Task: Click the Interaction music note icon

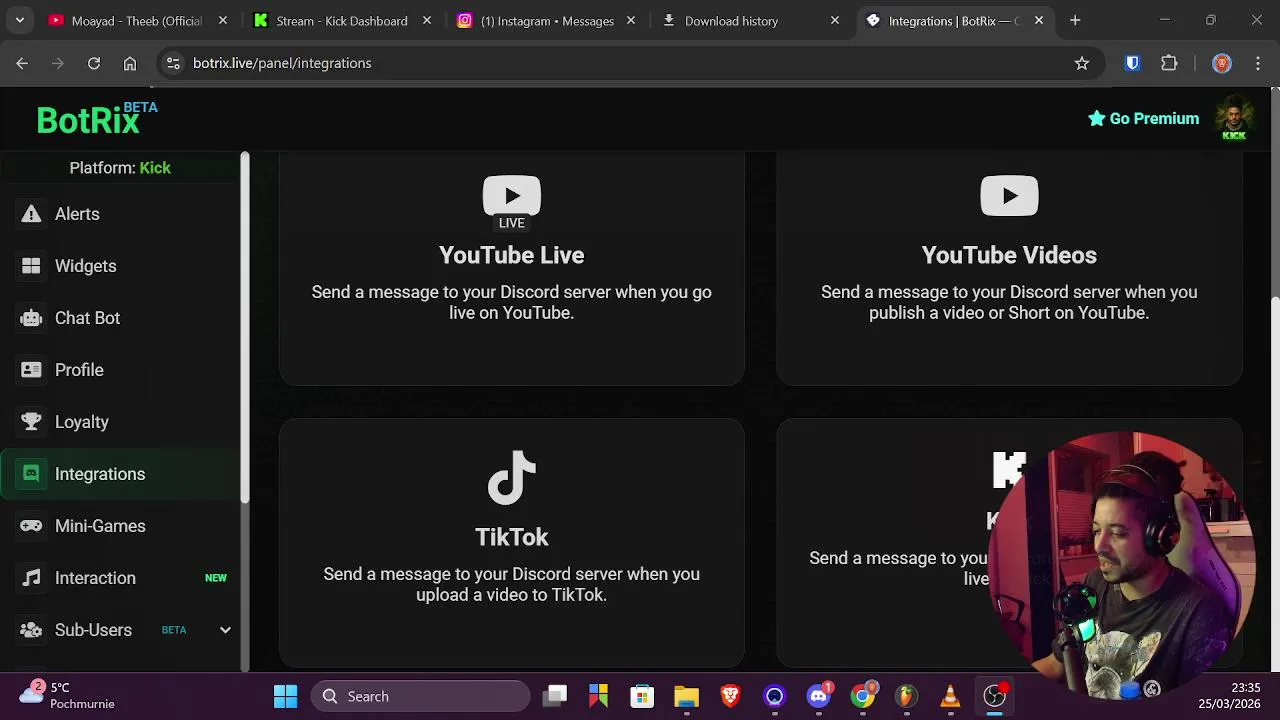Action: (31, 578)
